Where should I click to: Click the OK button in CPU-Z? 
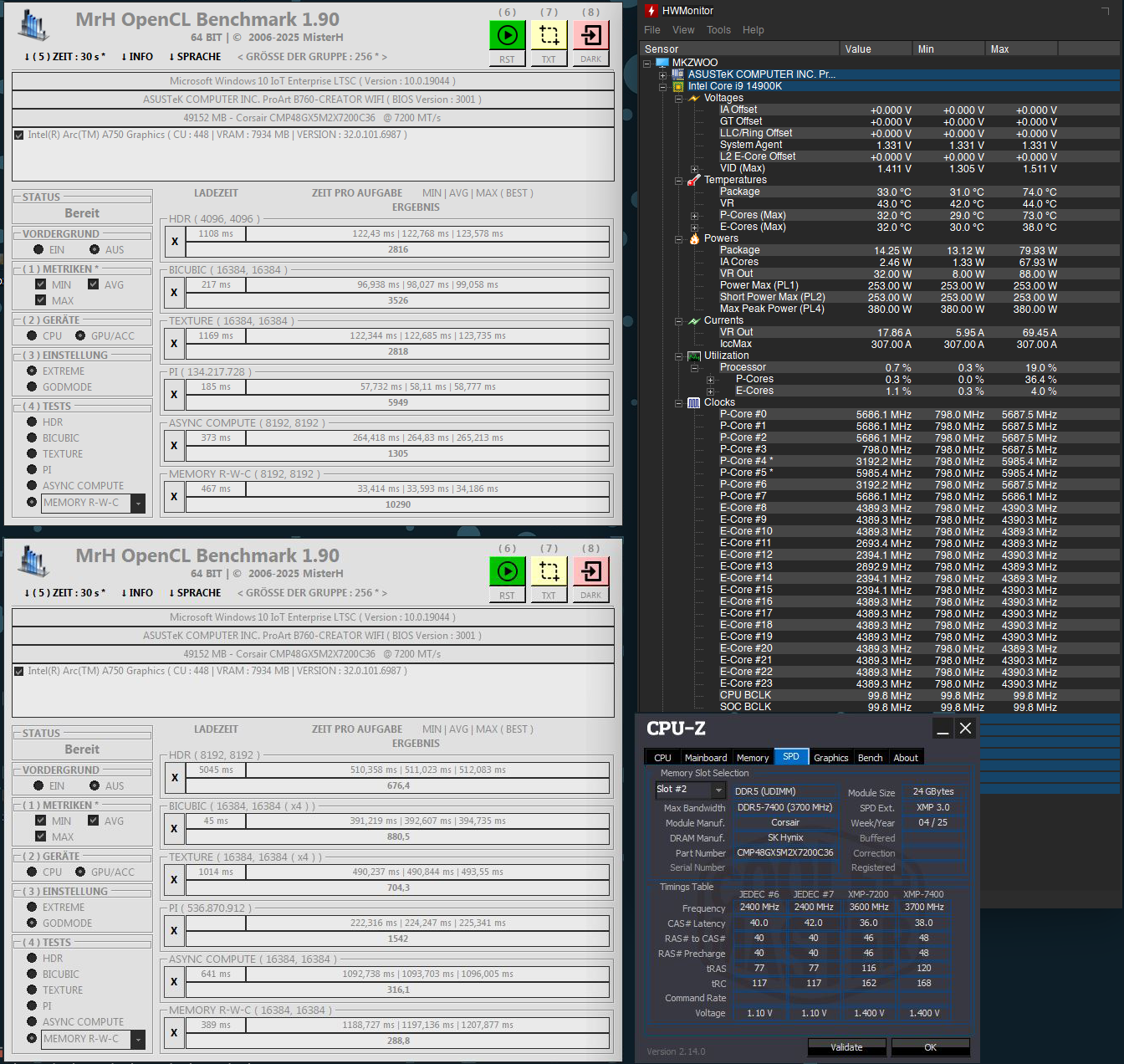pyautogui.click(x=930, y=1047)
